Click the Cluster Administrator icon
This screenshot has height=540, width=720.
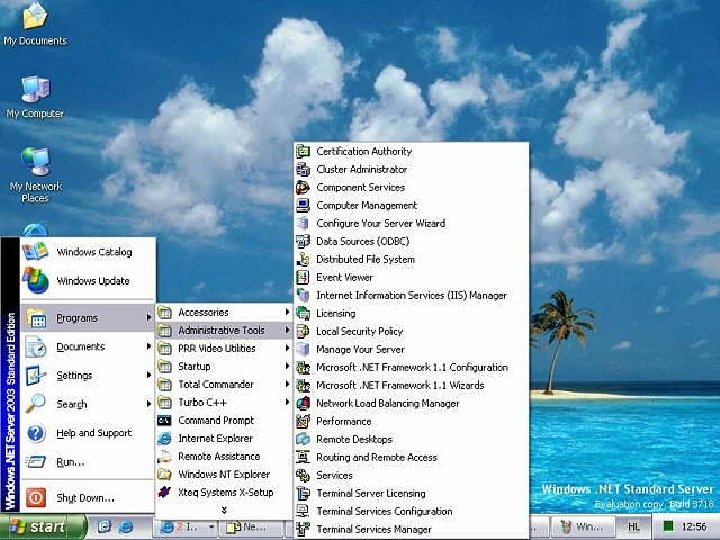coord(303,169)
